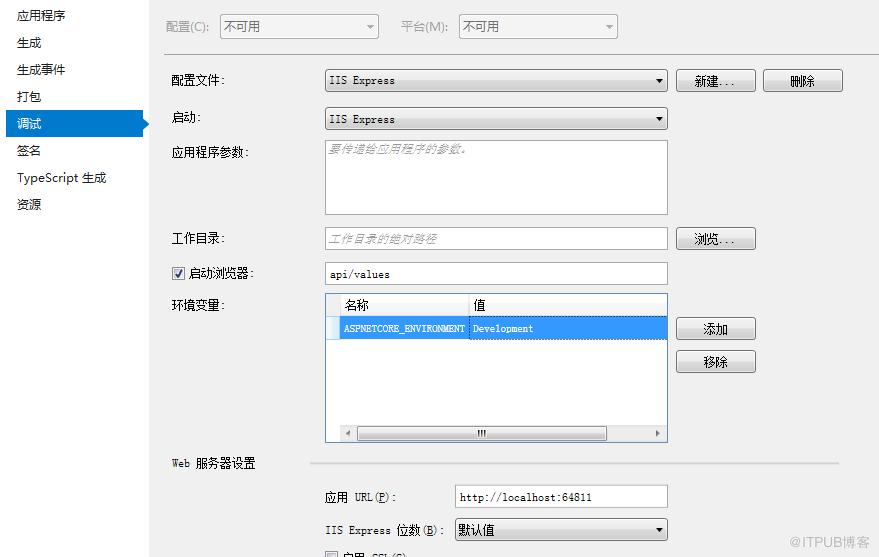Click the 移除 button

(716, 362)
